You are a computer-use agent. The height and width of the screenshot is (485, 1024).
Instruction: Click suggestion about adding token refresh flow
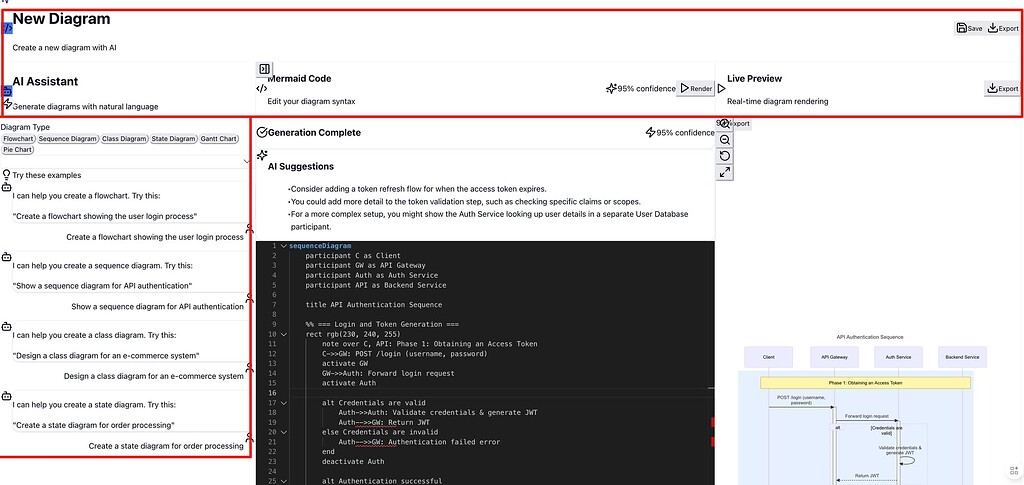pyautogui.click(x=418, y=189)
